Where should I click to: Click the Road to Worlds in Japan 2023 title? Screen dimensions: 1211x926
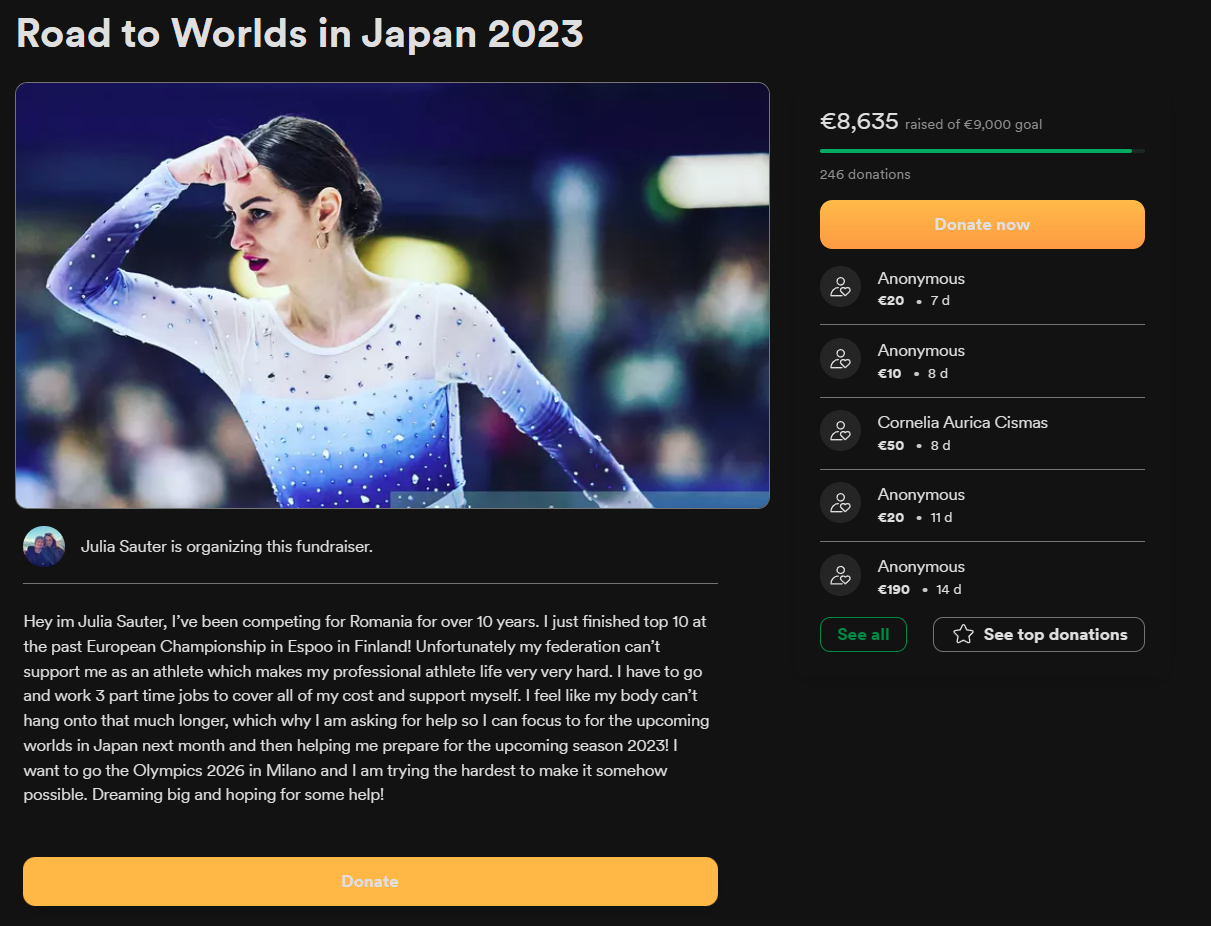[300, 33]
